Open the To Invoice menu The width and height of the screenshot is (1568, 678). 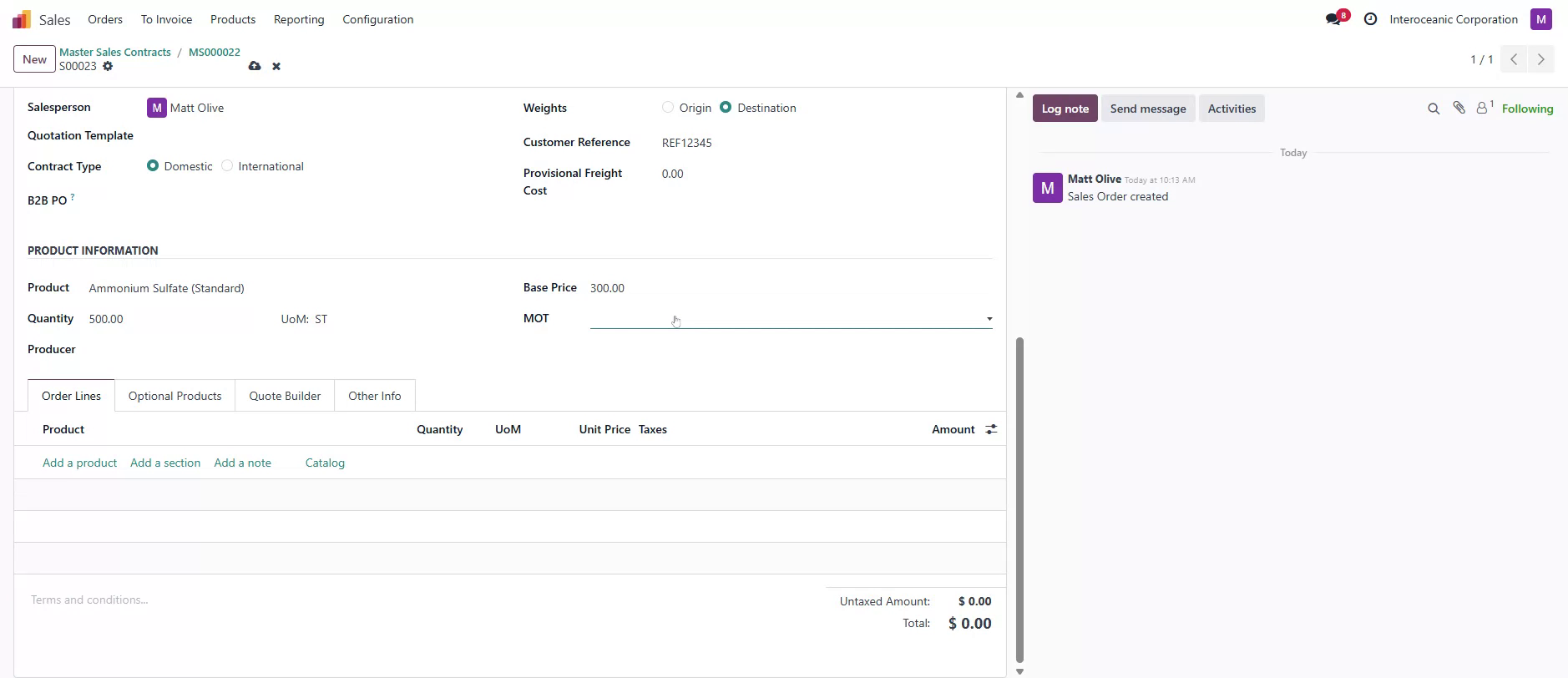click(x=166, y=19)
